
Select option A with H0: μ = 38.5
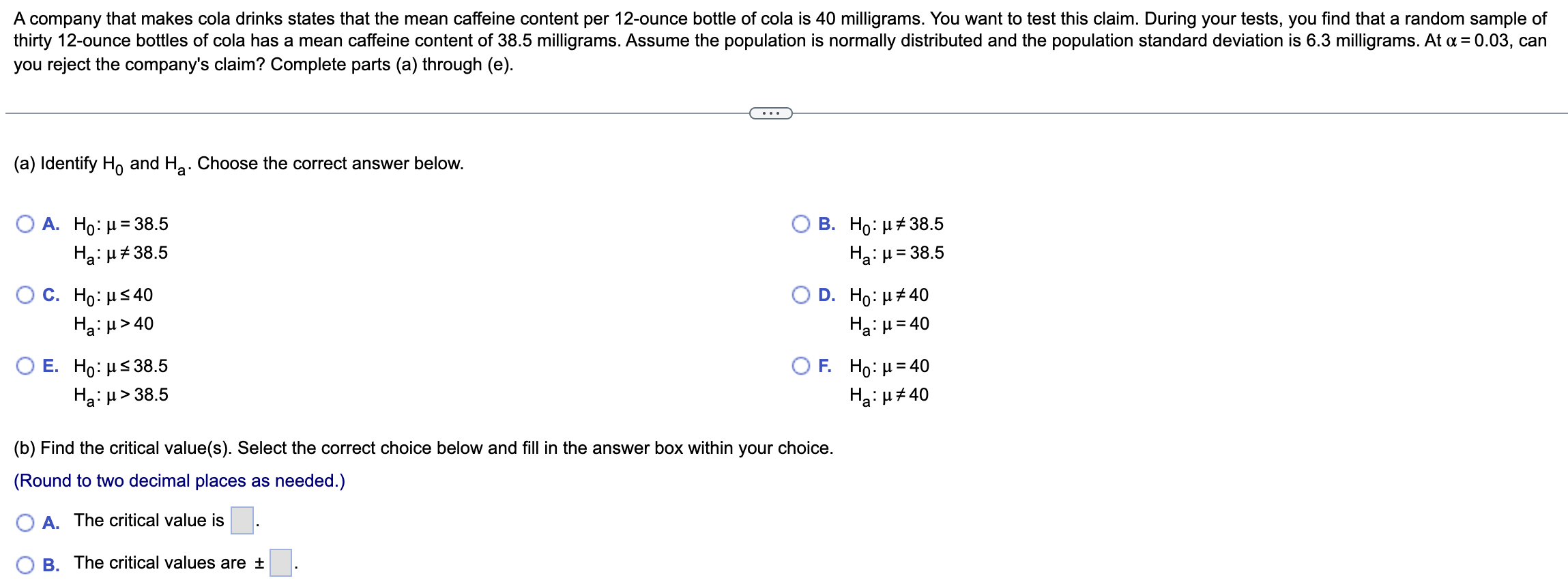25,224
